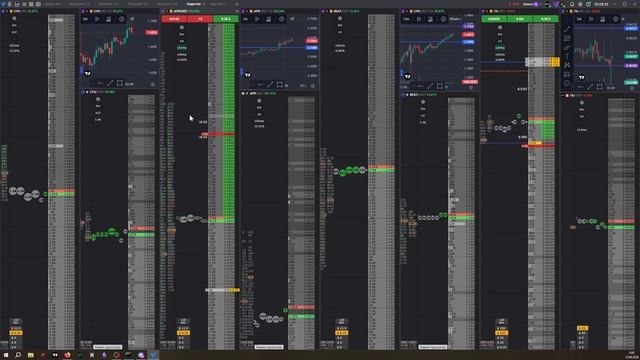Expand the first CYN panel header arrow

tap(7, 11)
